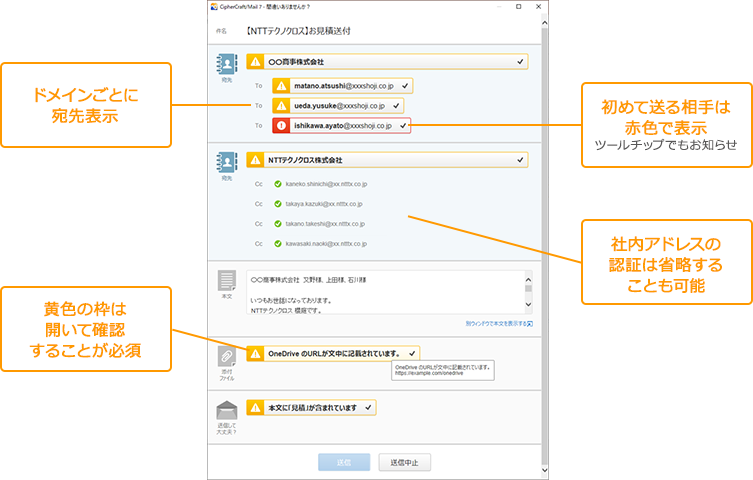This screenshot has width=753, height=480.
Task: Click the subject text 【NTTテクノクロス】お見積送付
Action: (x=297, y=31)
